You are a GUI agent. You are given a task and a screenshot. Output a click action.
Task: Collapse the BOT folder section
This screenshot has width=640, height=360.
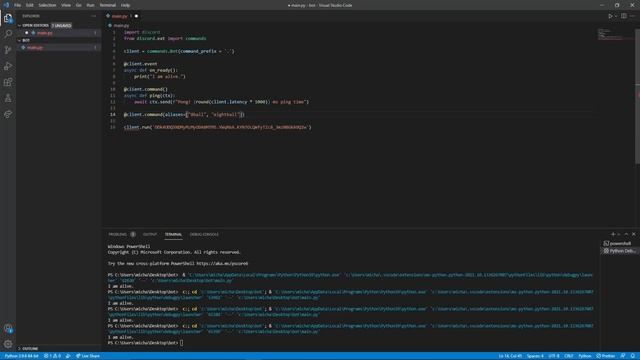point(26,40)
